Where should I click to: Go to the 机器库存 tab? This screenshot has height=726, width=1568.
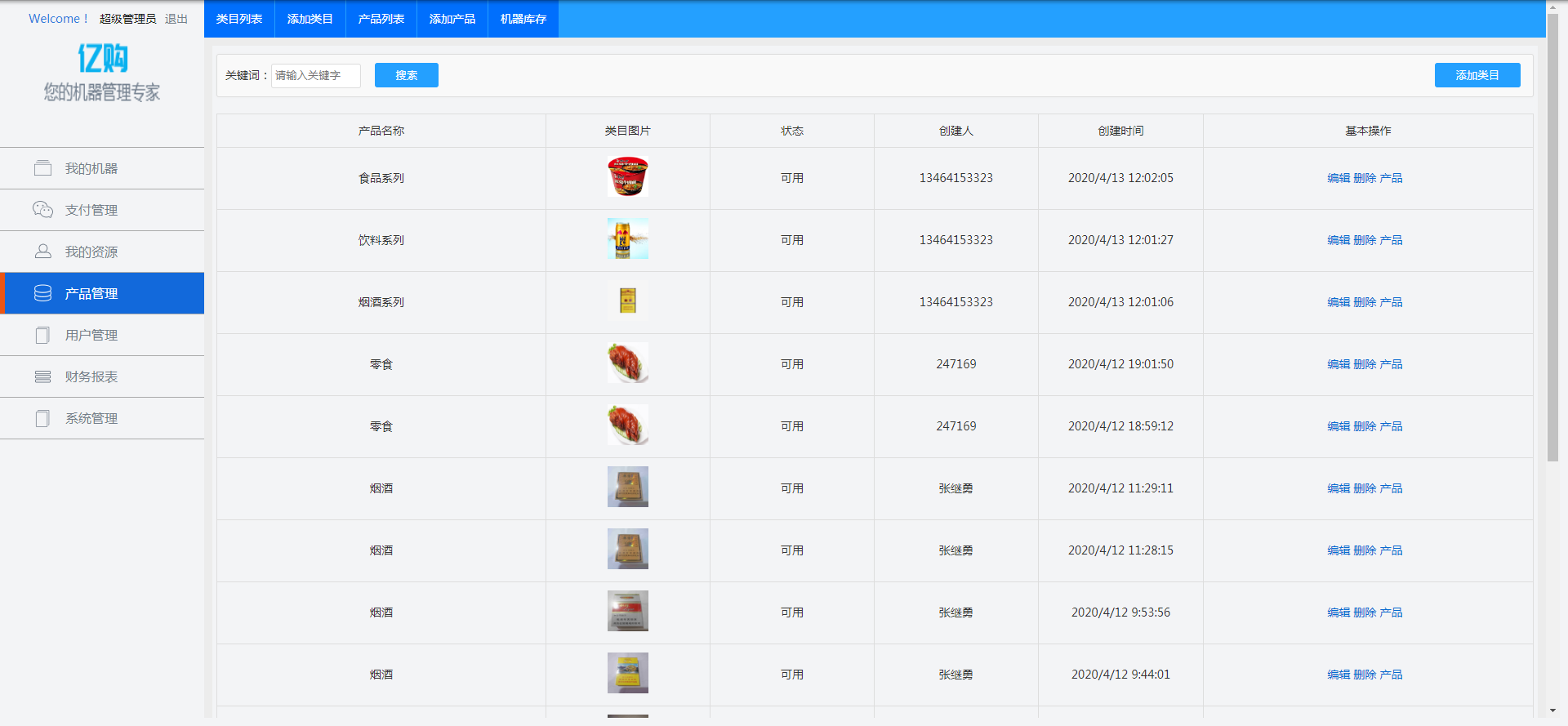click(x=523, y=19)
